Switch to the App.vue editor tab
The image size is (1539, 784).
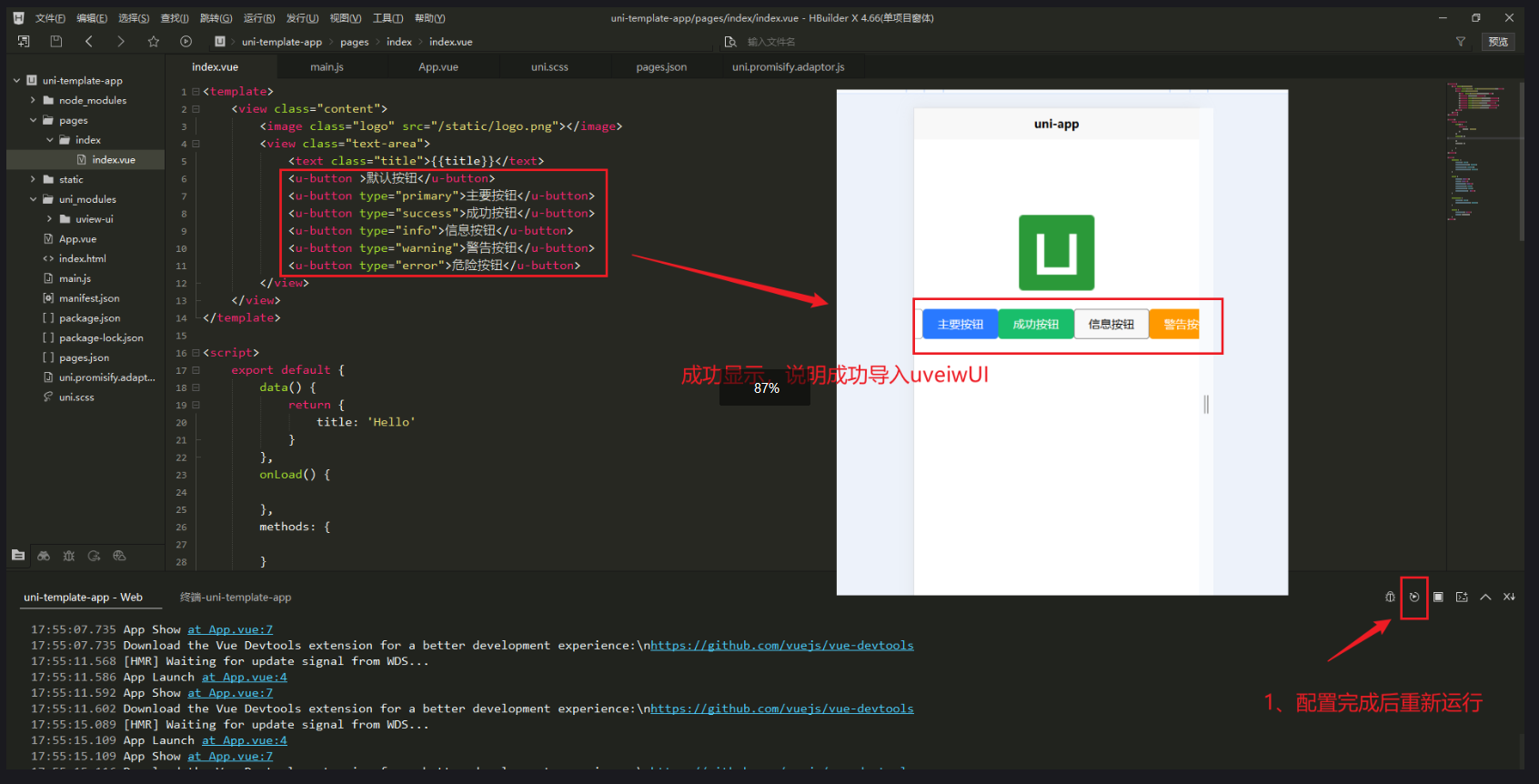pyautogui.click(x=438, y=67)
